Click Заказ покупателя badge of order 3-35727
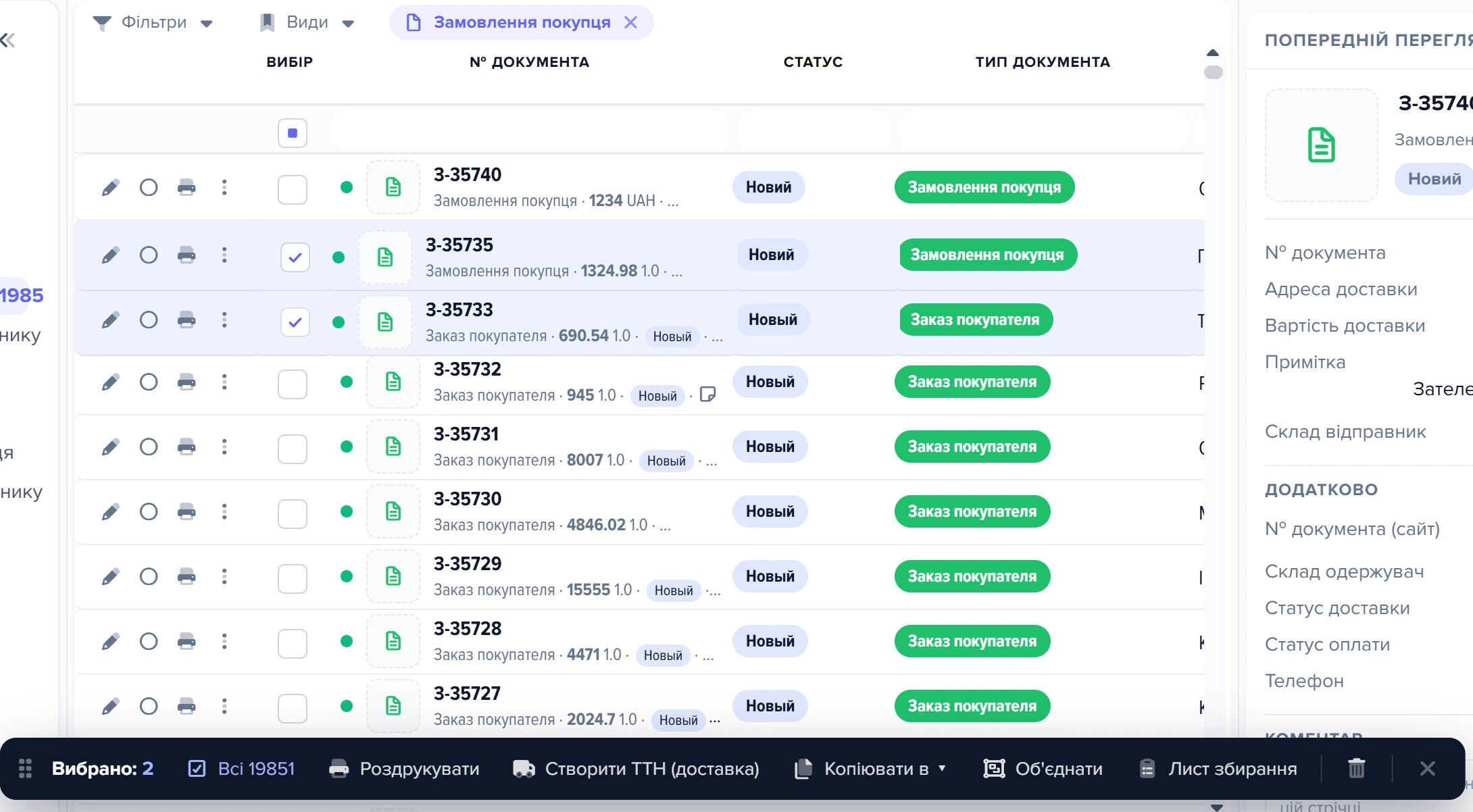The width and height of the screenshot is (1473, 812). (972, 706)
